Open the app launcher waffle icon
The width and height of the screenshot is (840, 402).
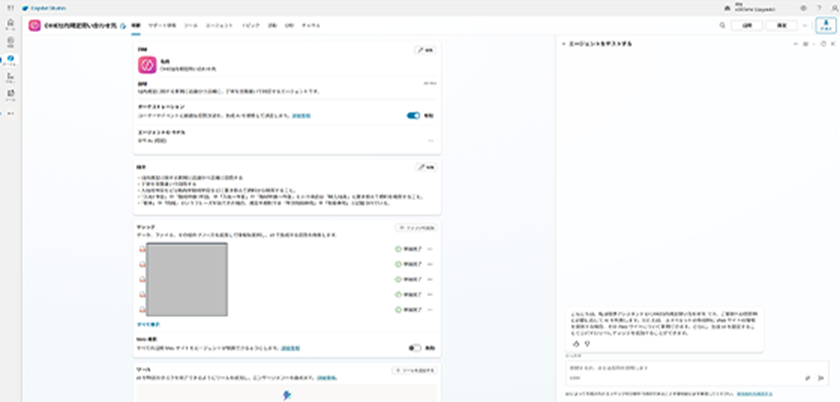point(9,7)
